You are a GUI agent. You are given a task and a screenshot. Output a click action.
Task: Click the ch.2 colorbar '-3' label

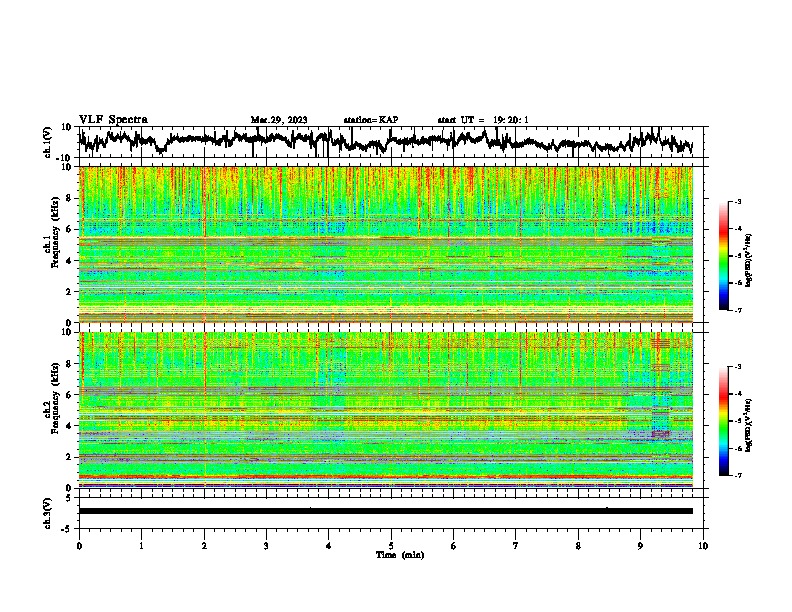[x=737, y=367]
